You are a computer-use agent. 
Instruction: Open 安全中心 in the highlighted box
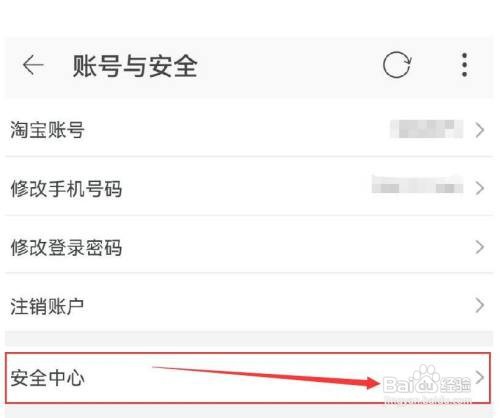248,378
